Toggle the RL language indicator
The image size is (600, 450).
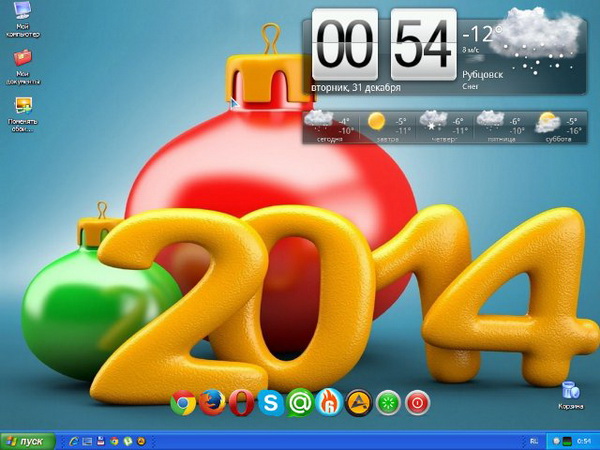point(532,440)
